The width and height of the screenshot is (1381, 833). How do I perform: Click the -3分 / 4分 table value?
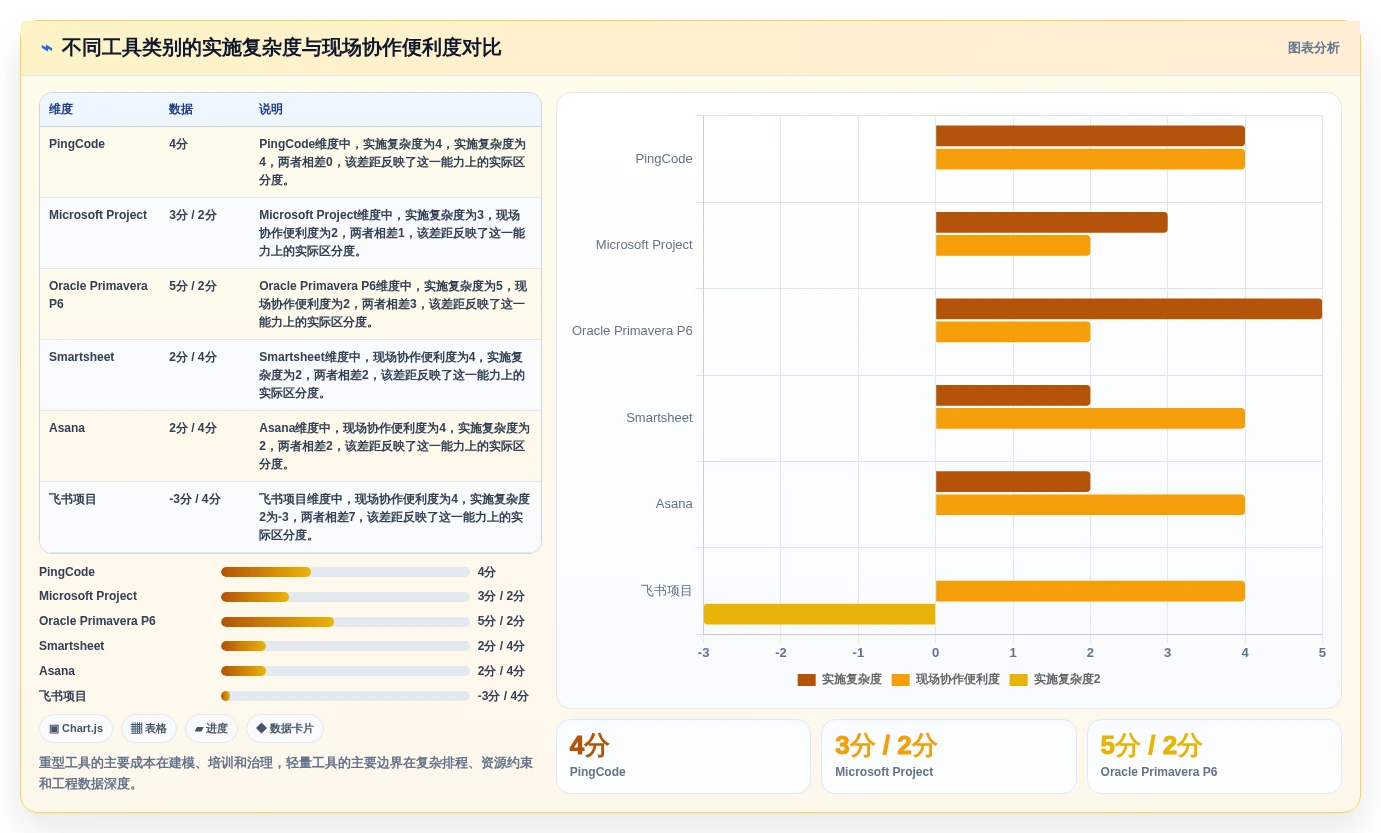click(x=195, y=499)
